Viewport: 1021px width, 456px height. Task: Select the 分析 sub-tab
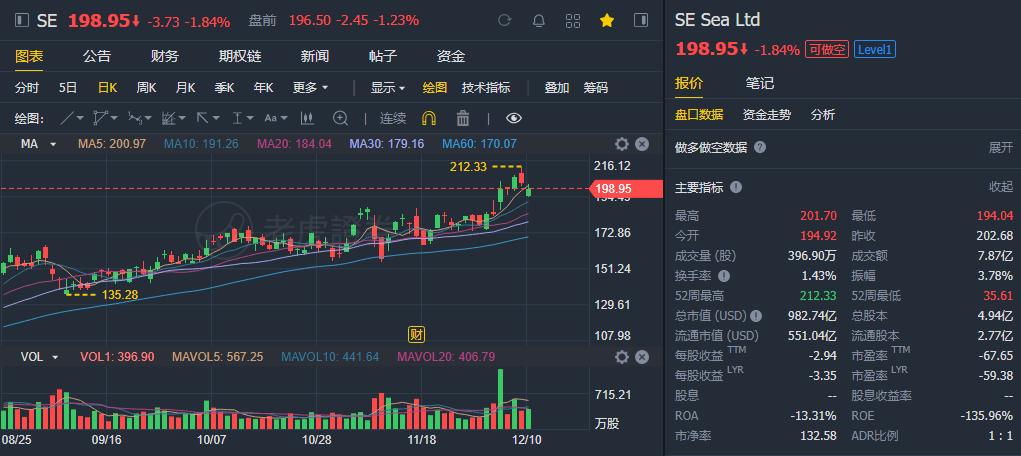(x=822, y=115)
